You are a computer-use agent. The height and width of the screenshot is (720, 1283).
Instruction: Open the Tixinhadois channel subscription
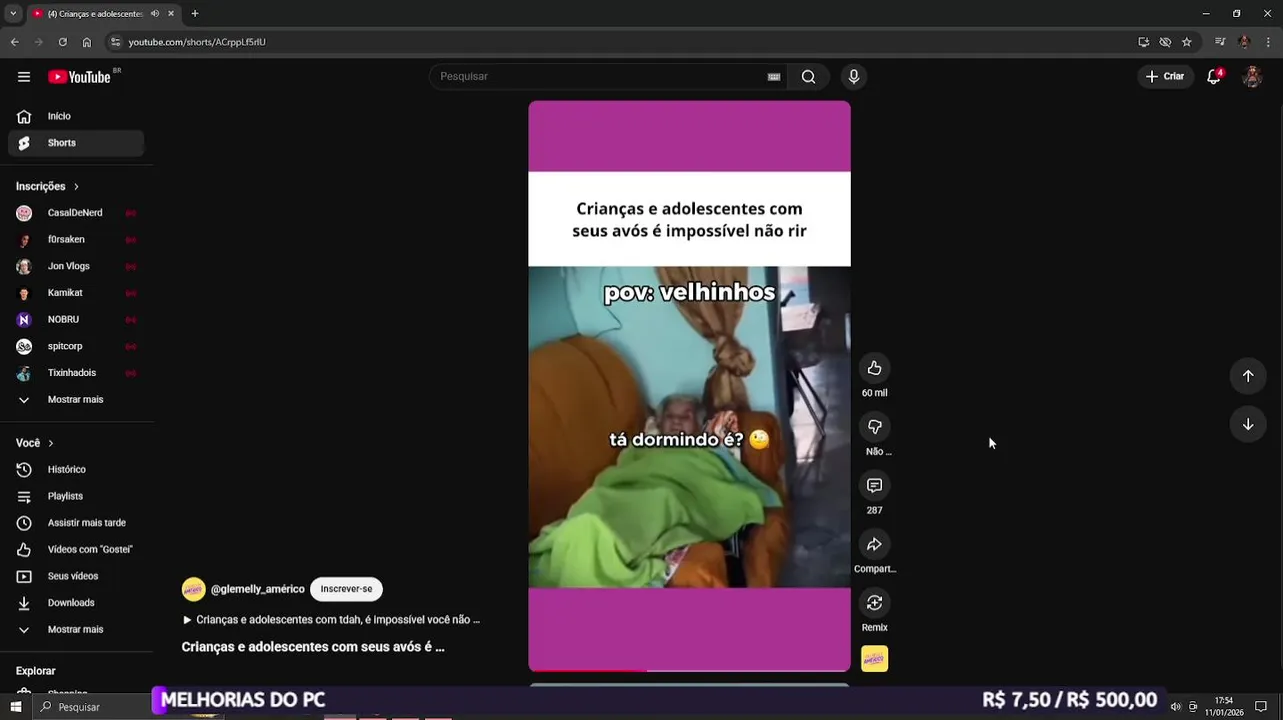[76, 373]
